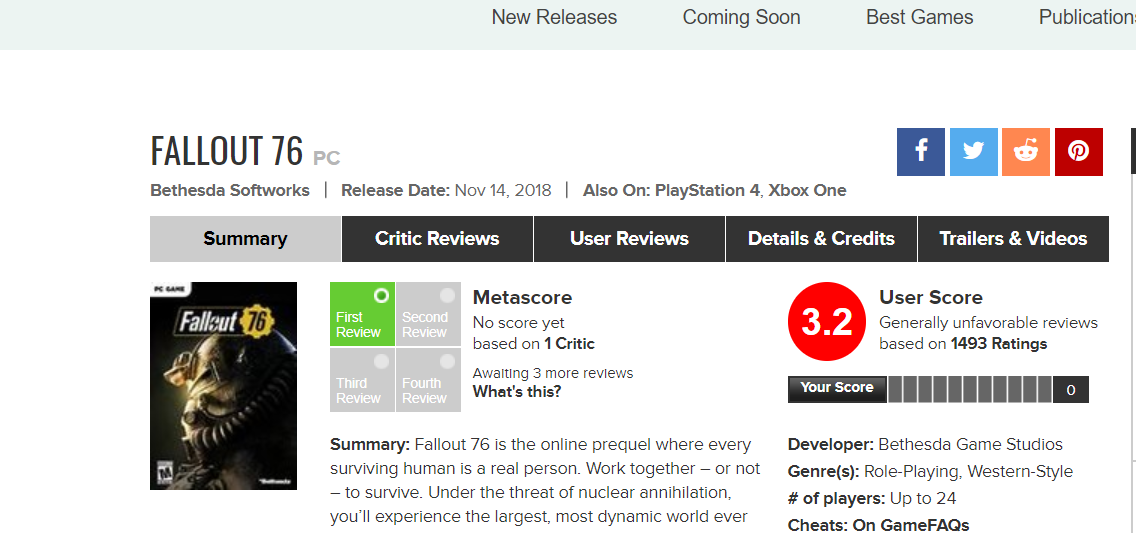
Task: Go to the Trailers & Videos tab
Action: (1013, 239)
